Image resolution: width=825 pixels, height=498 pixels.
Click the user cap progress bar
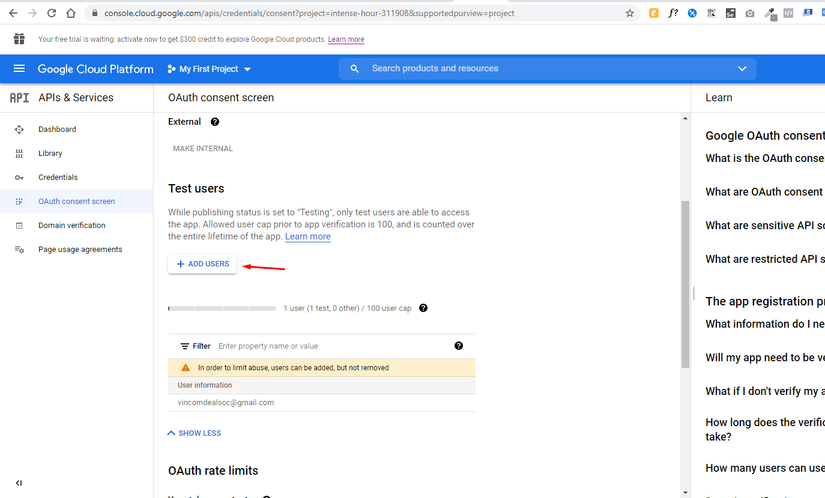[x=222, y=308]
